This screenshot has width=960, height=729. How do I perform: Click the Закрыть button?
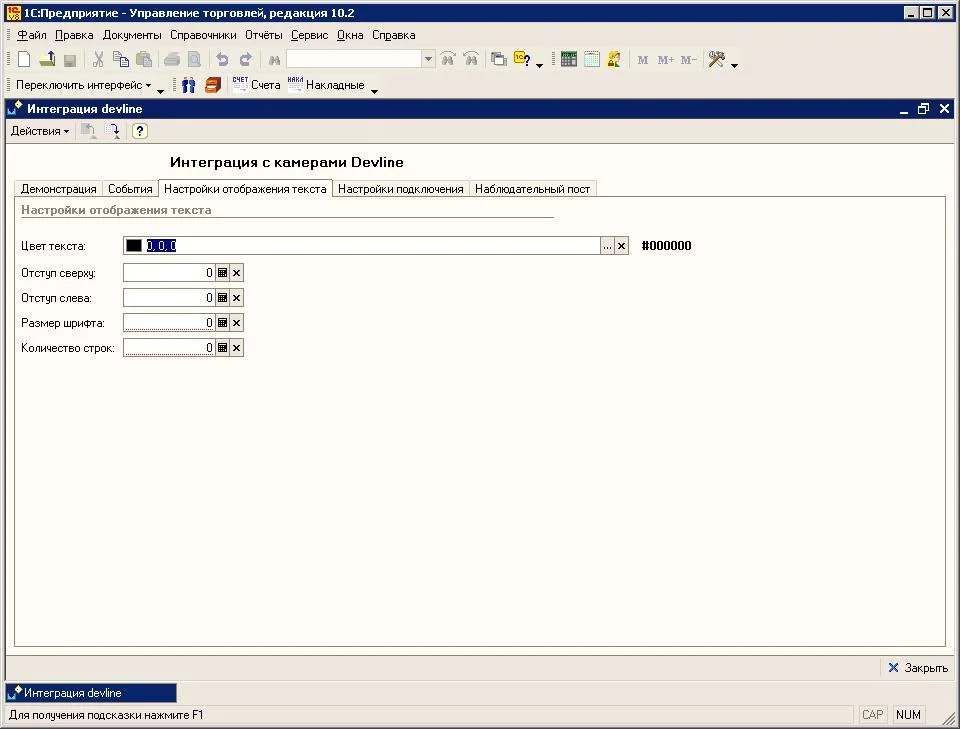(x=917, y=668)
